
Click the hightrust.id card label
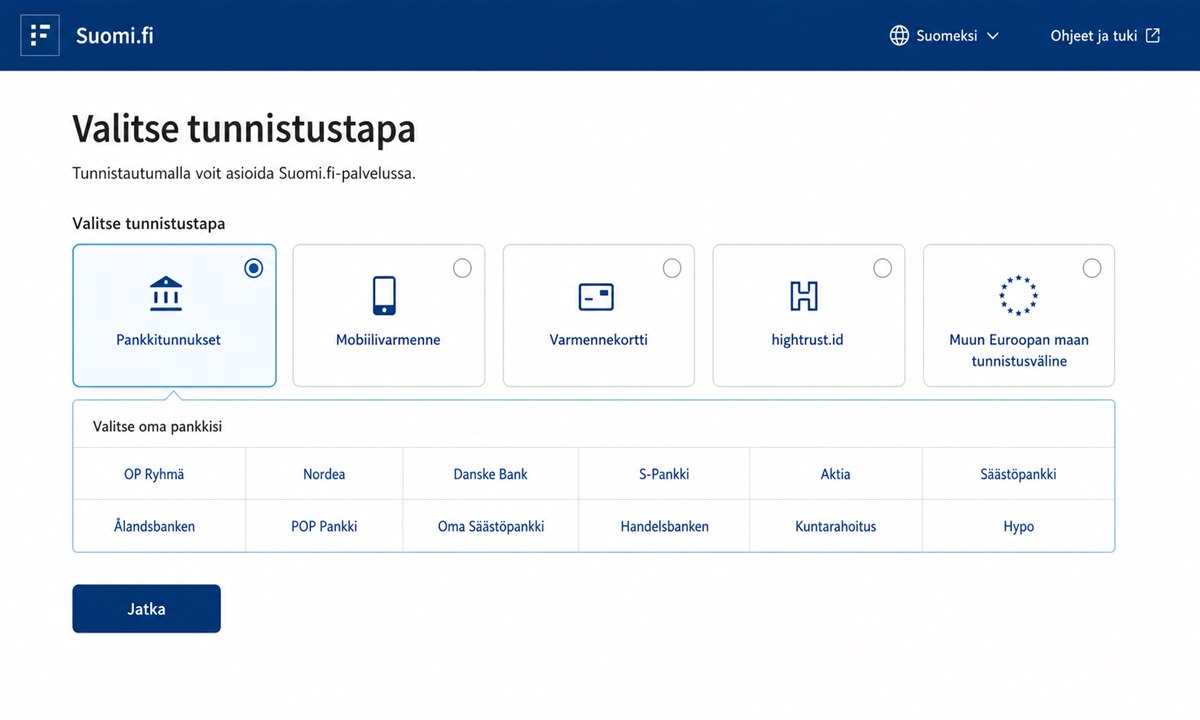(x=807, y=340)
